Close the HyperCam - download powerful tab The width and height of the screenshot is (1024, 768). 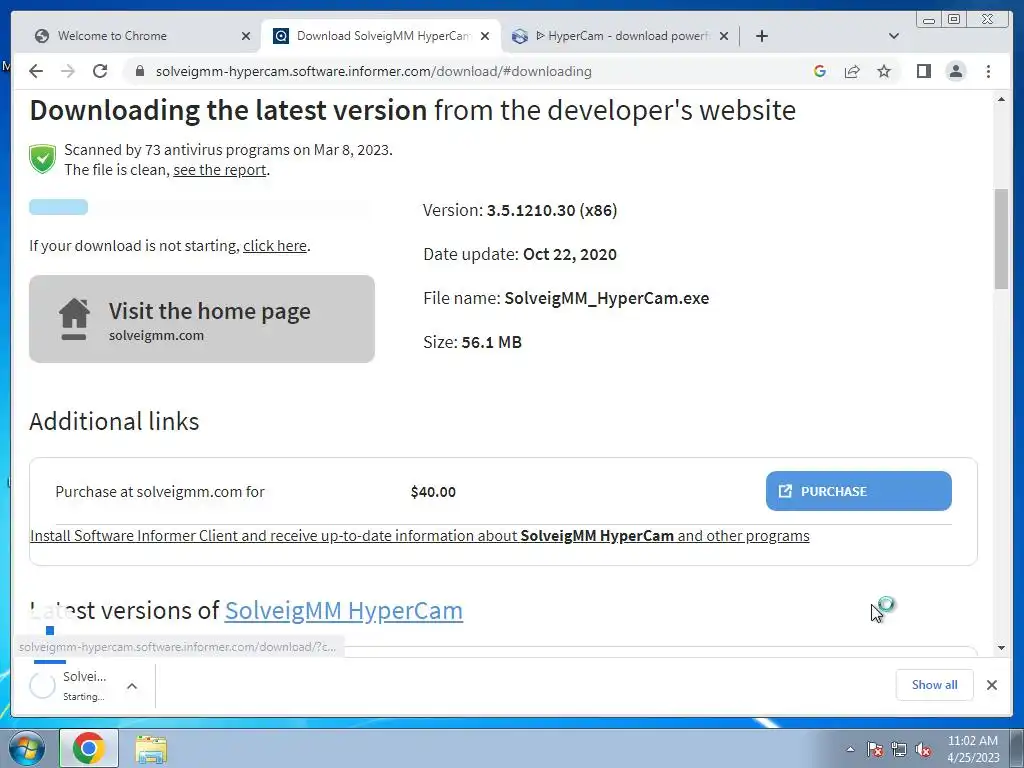[x=724, y=36]
